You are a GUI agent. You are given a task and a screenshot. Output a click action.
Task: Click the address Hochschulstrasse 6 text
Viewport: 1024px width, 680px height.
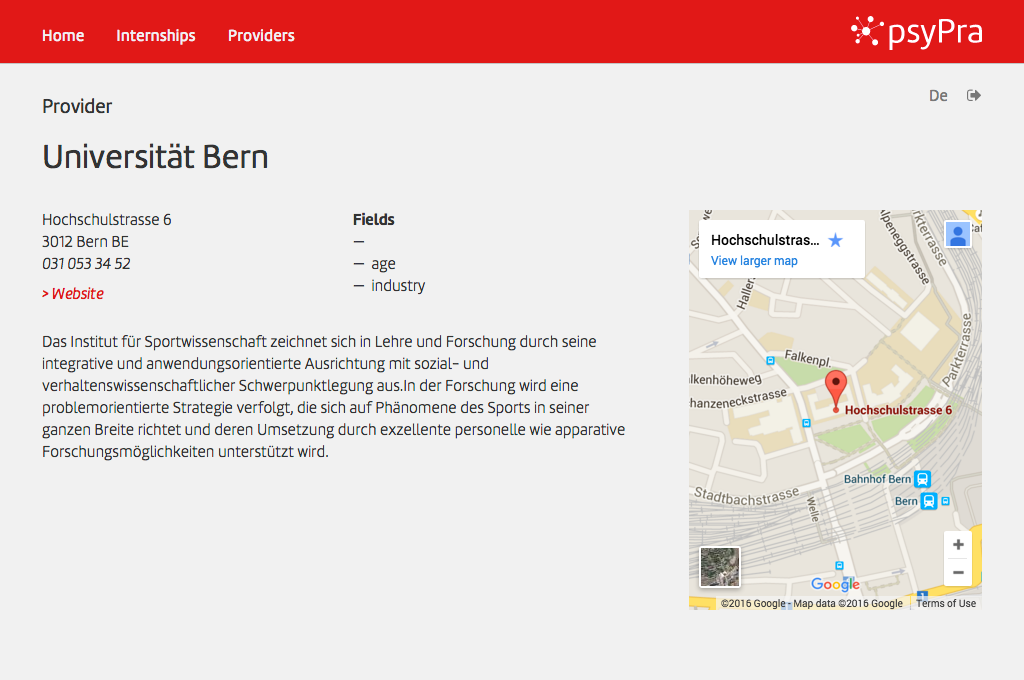click(x=106, y=219)
